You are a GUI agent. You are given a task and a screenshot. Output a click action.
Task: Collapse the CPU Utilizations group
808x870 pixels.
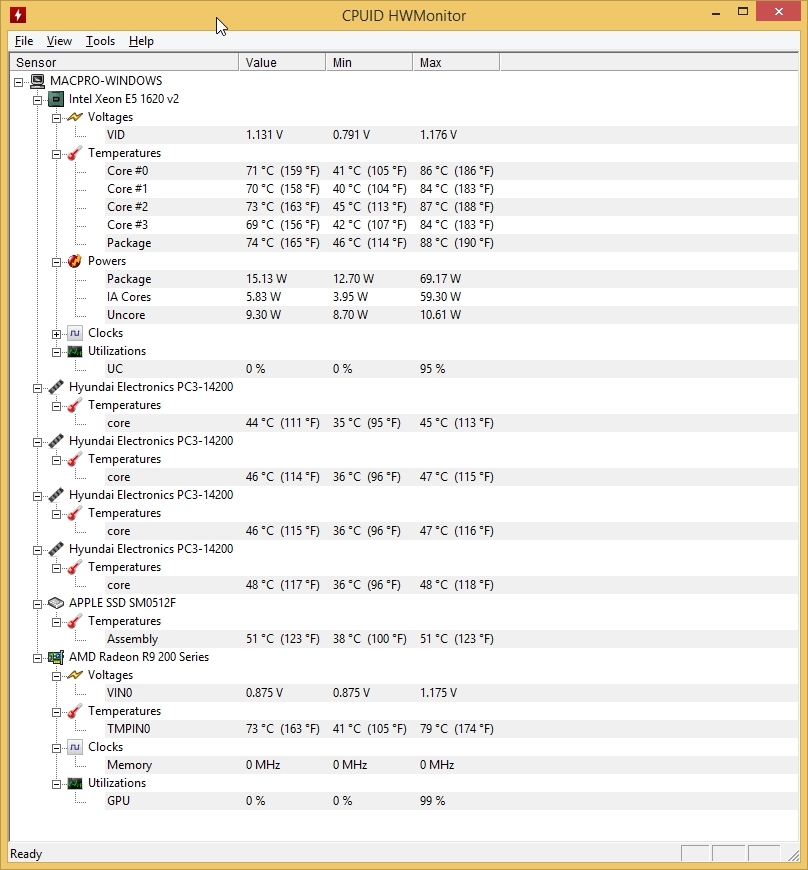point(57,352)
